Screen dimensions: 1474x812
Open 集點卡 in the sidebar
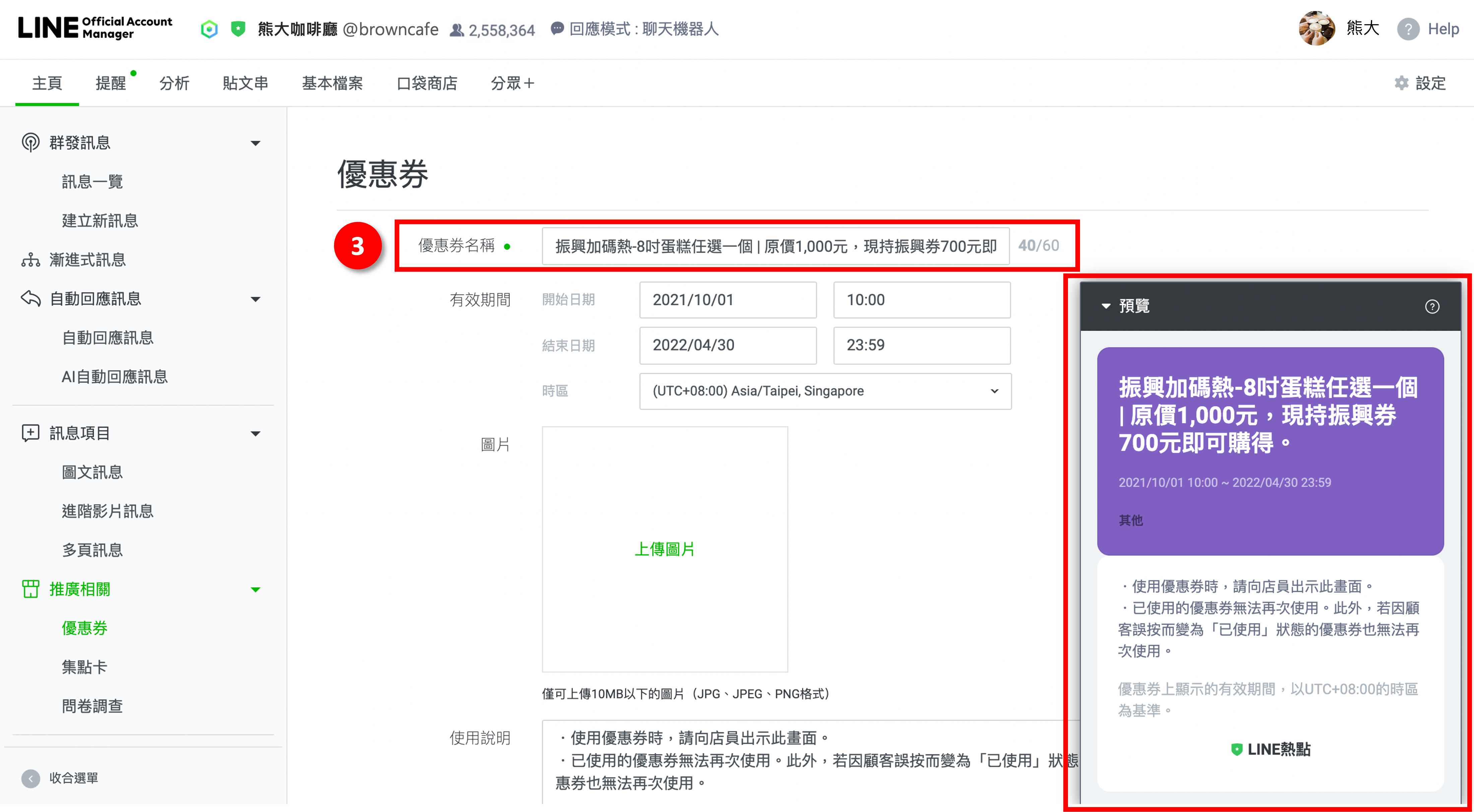(x=85, y=667)
